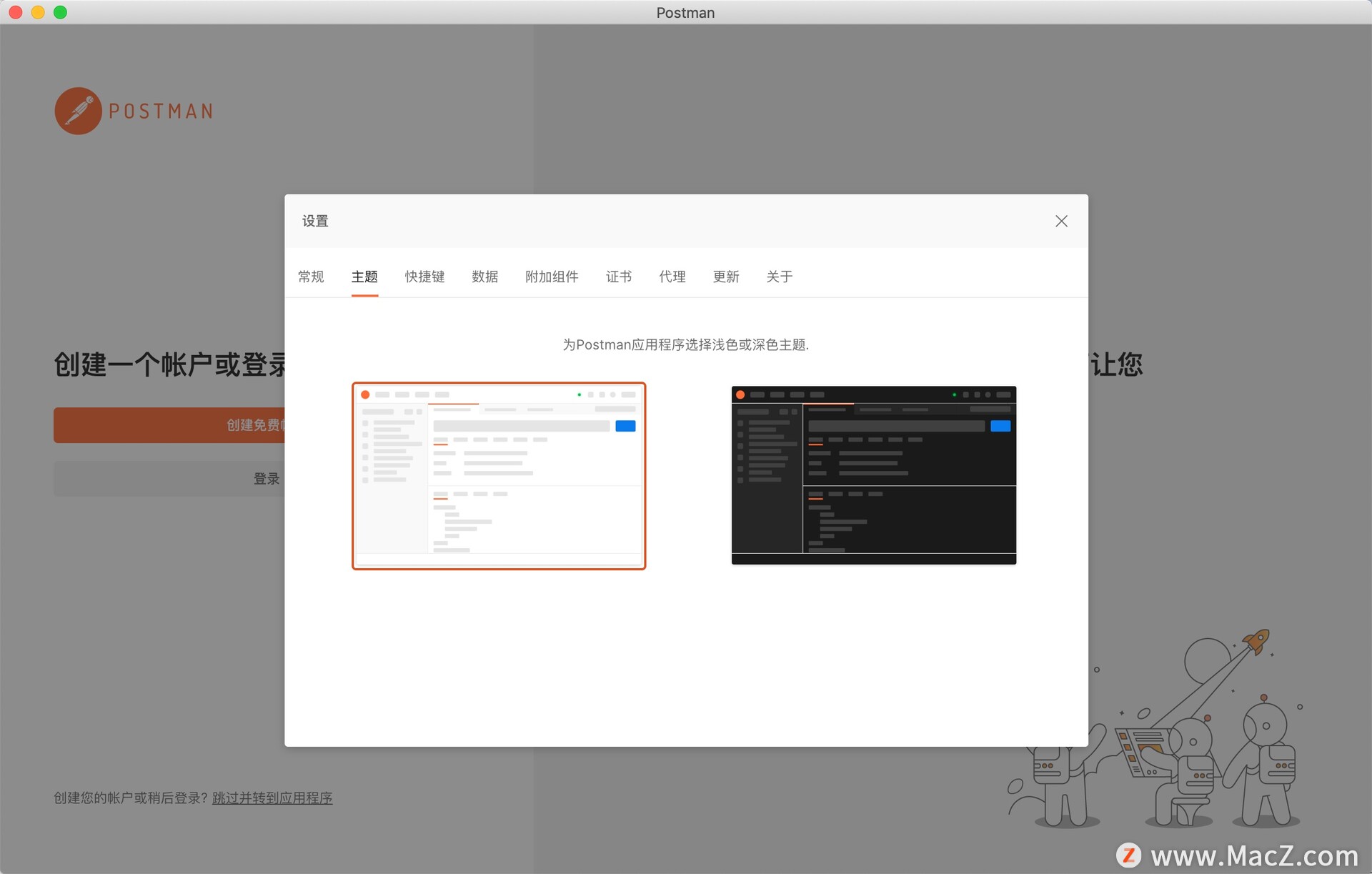
Task: Follow the 跳过并转到应用程序 link
Action: (272, 798)
